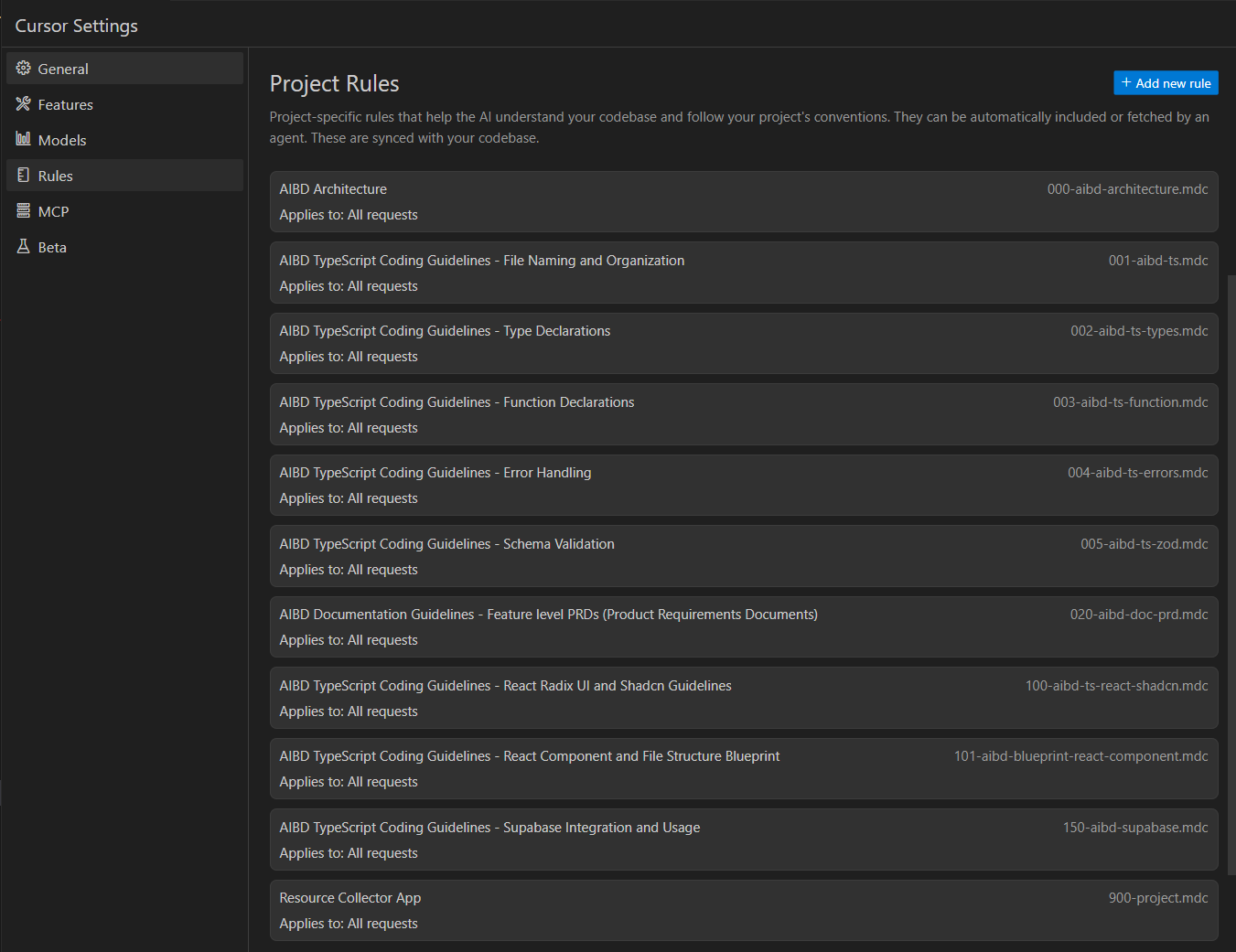Switch to the Models settings section

tap(62, 140)
